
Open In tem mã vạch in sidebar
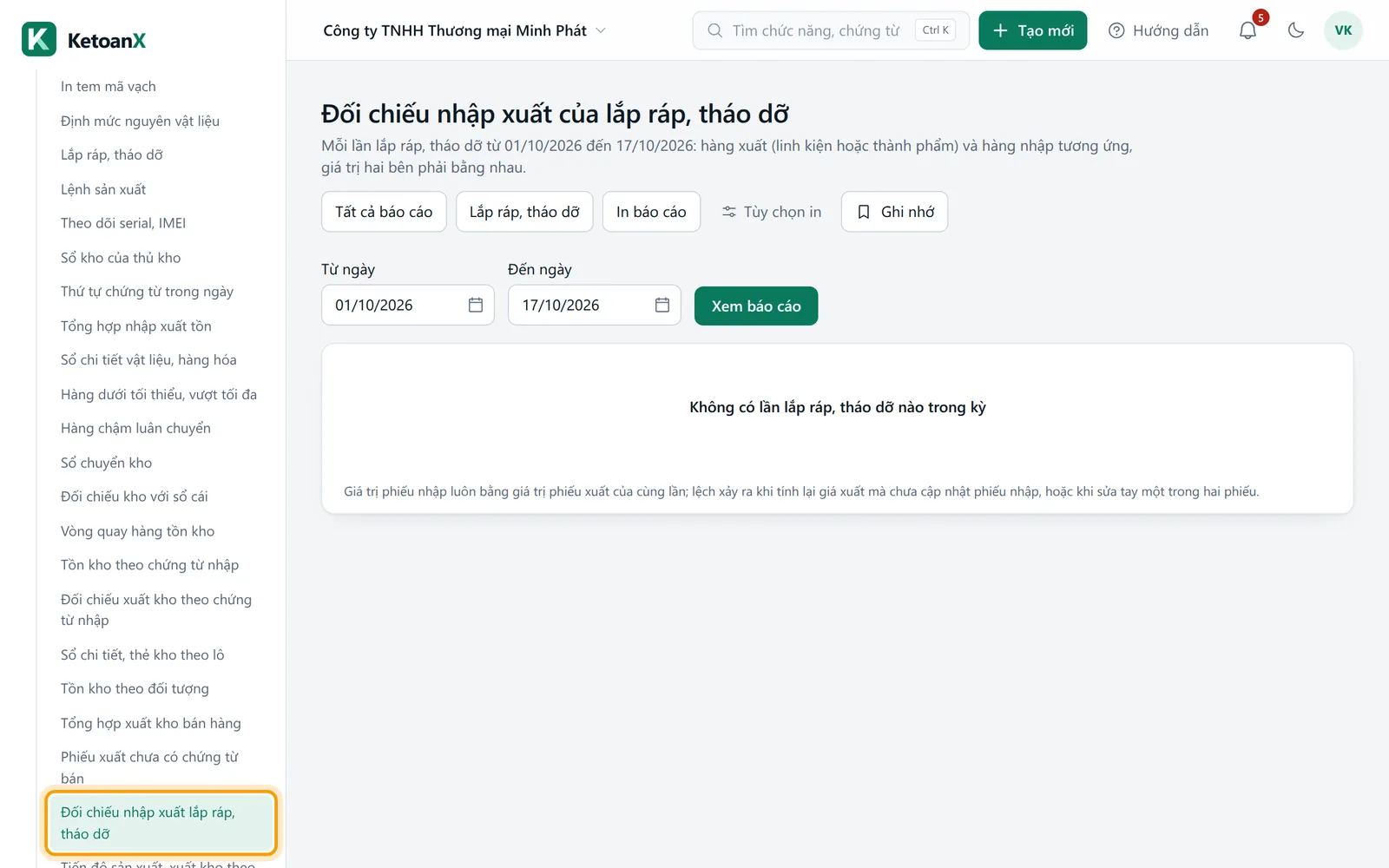point(109,86)
